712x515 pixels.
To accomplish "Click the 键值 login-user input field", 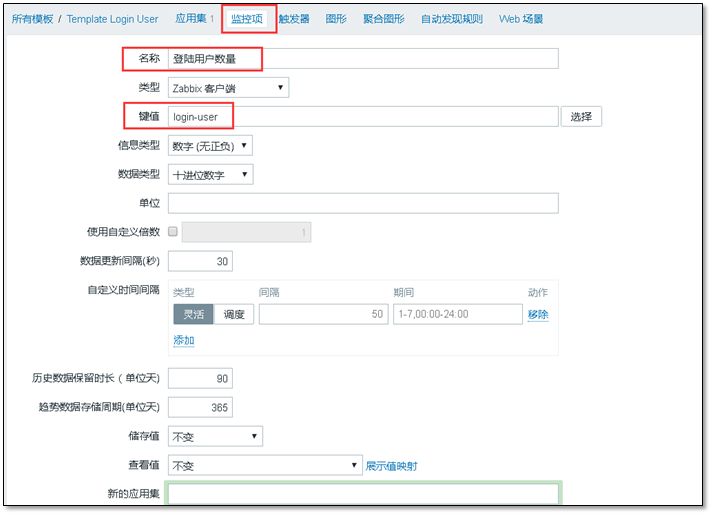I will click(363, 117).
